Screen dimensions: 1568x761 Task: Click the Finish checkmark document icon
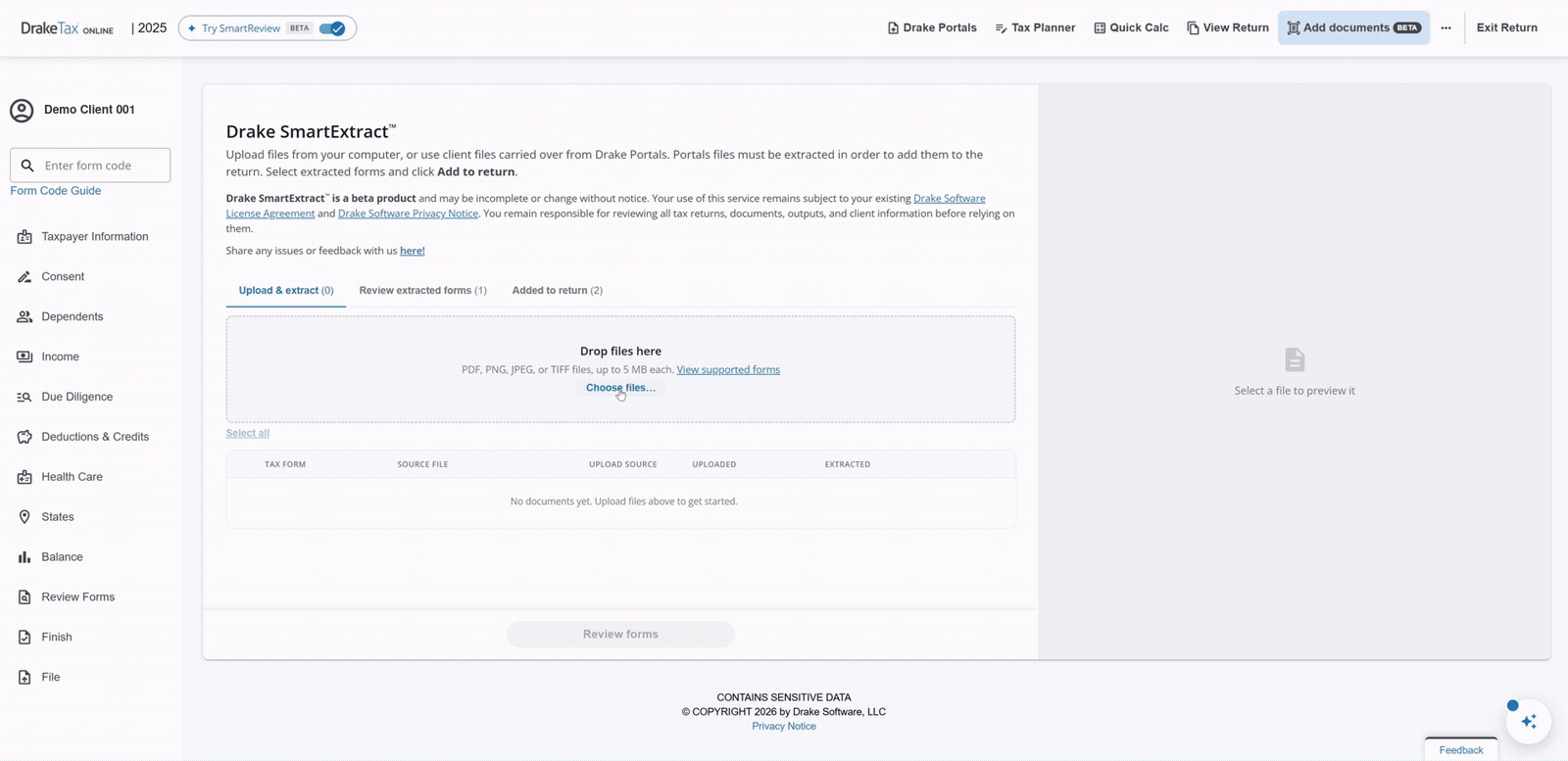[x=24, y=638]
